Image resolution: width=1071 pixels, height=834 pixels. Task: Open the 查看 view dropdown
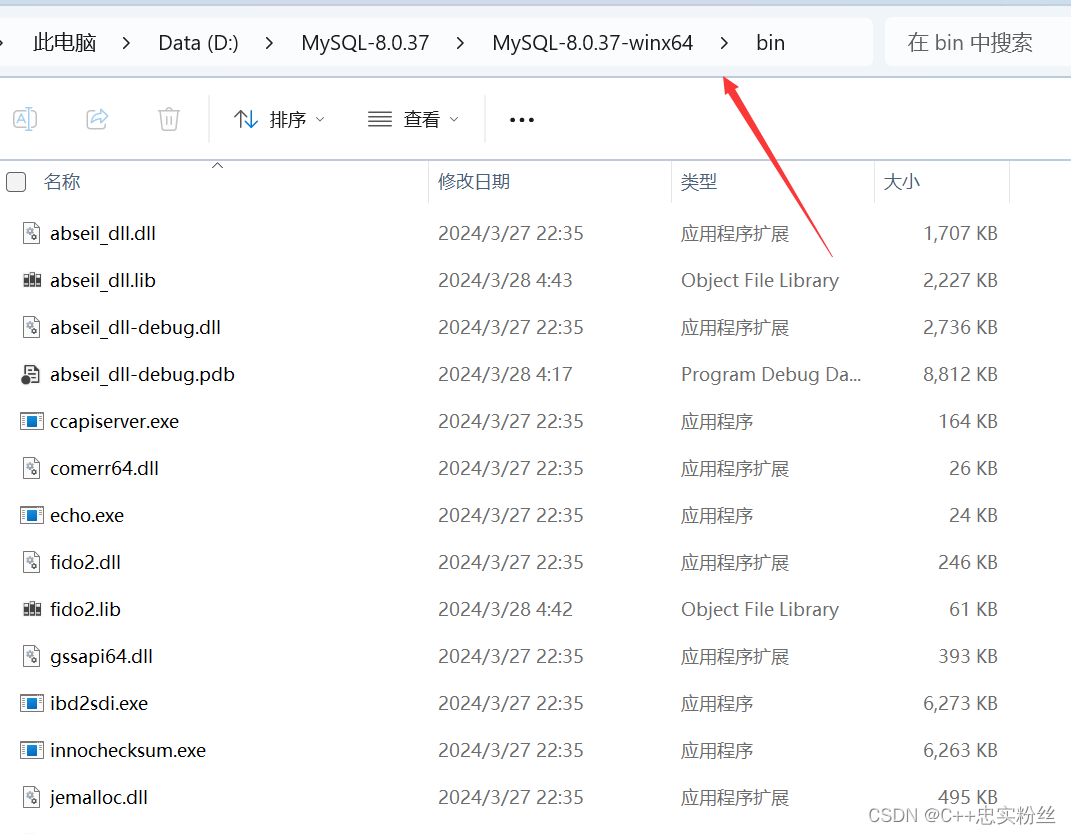click(413, 120)
